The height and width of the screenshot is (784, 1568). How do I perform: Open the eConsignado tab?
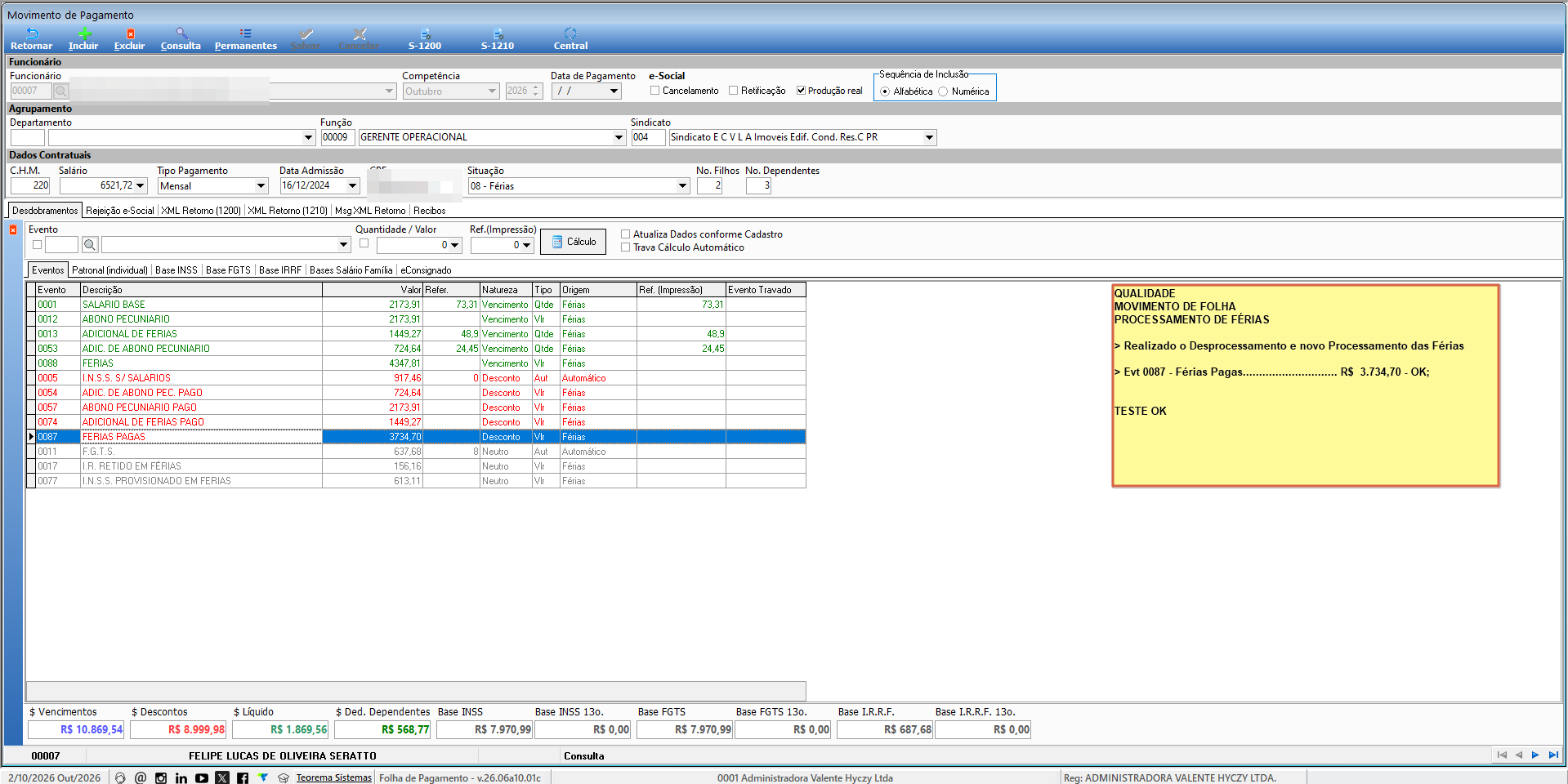[426, 270]
